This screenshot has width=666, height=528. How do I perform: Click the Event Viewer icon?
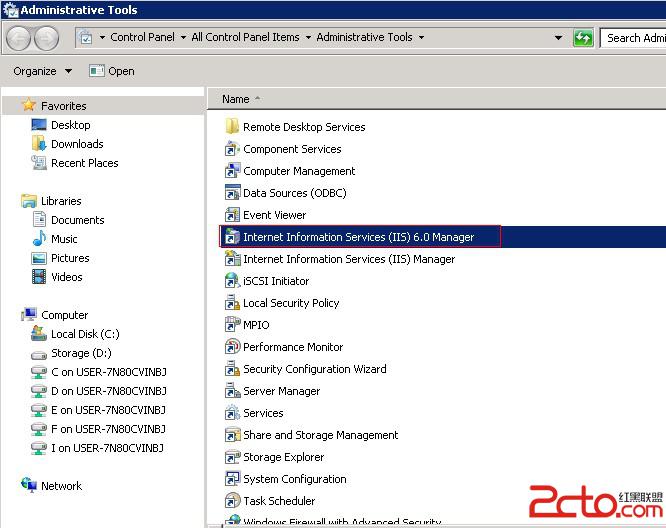tap(232, 215)
